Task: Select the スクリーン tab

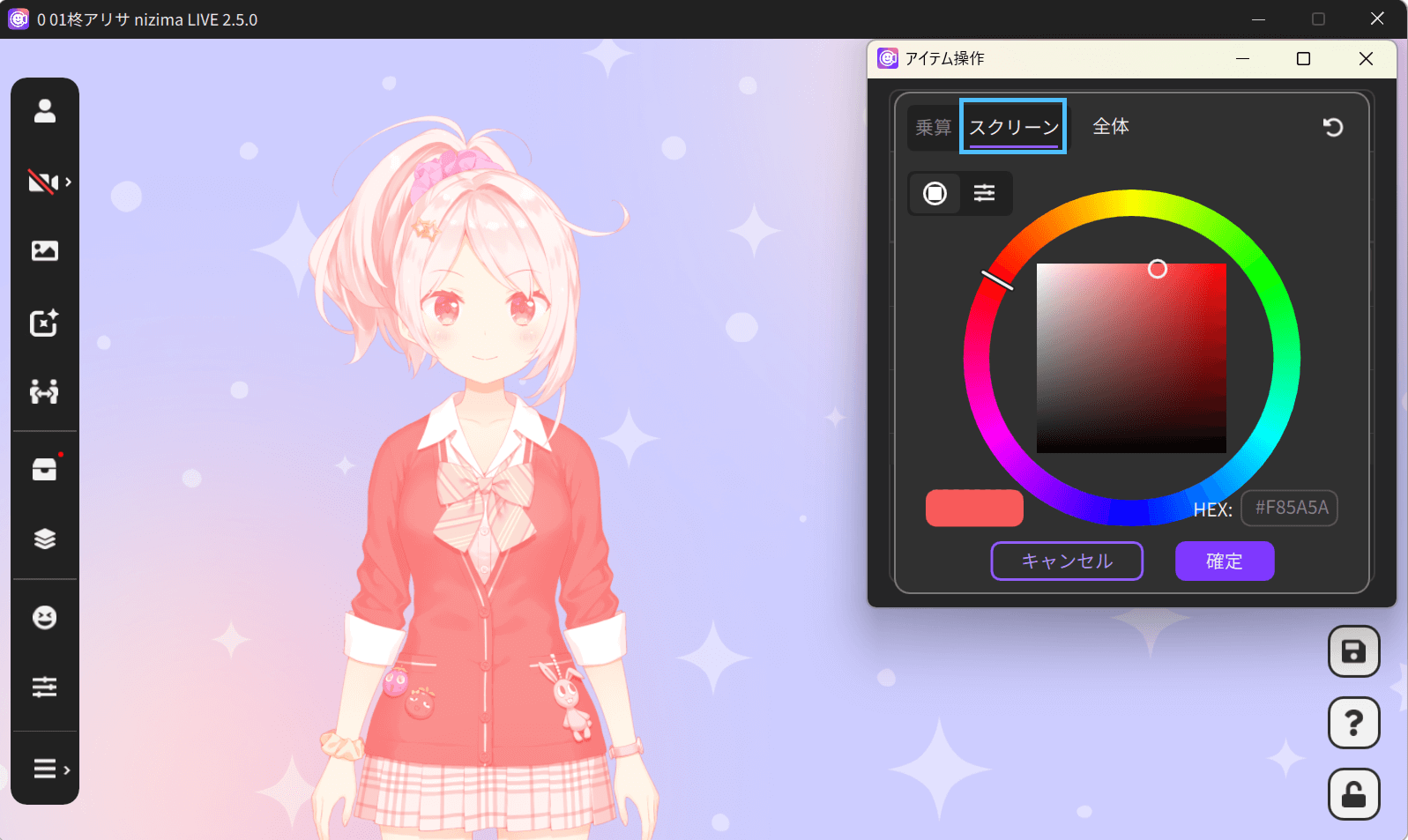Action: 1013,127
